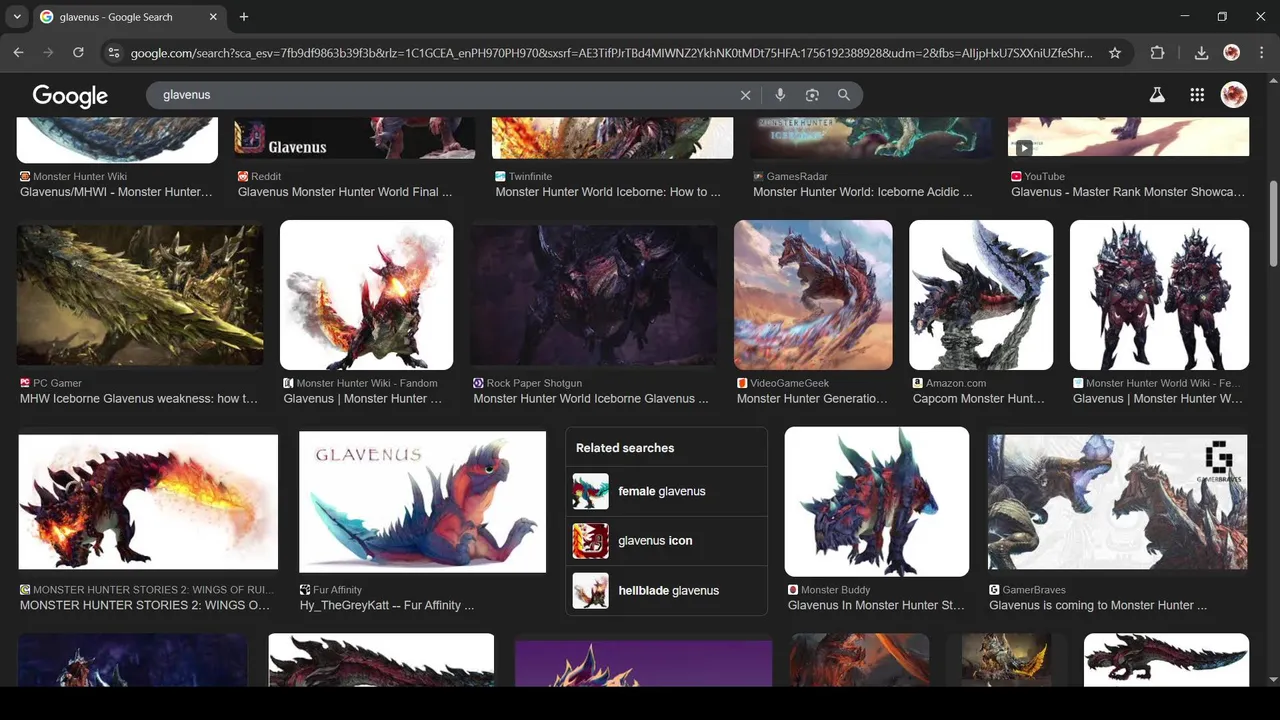Open Fur Affinity Glavenus drawing

[x=423, y=502]
